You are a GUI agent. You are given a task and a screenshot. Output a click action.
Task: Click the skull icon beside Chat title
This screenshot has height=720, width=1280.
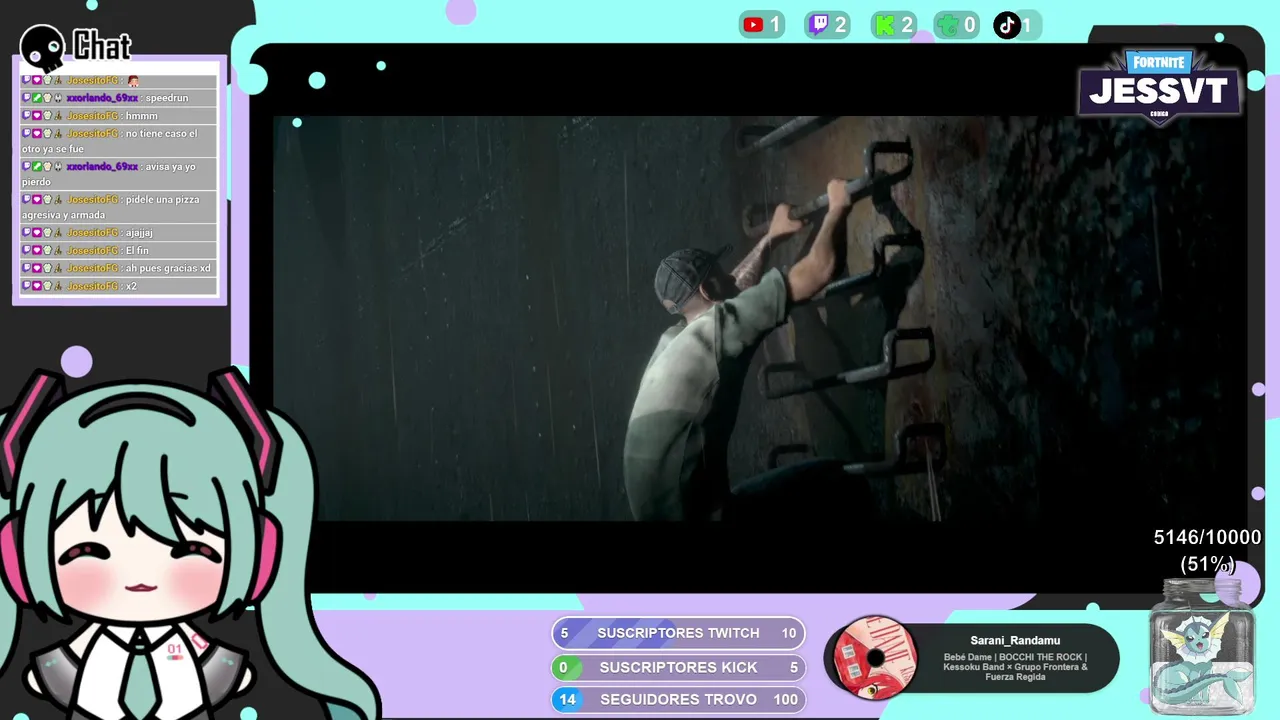pos(43,47)
